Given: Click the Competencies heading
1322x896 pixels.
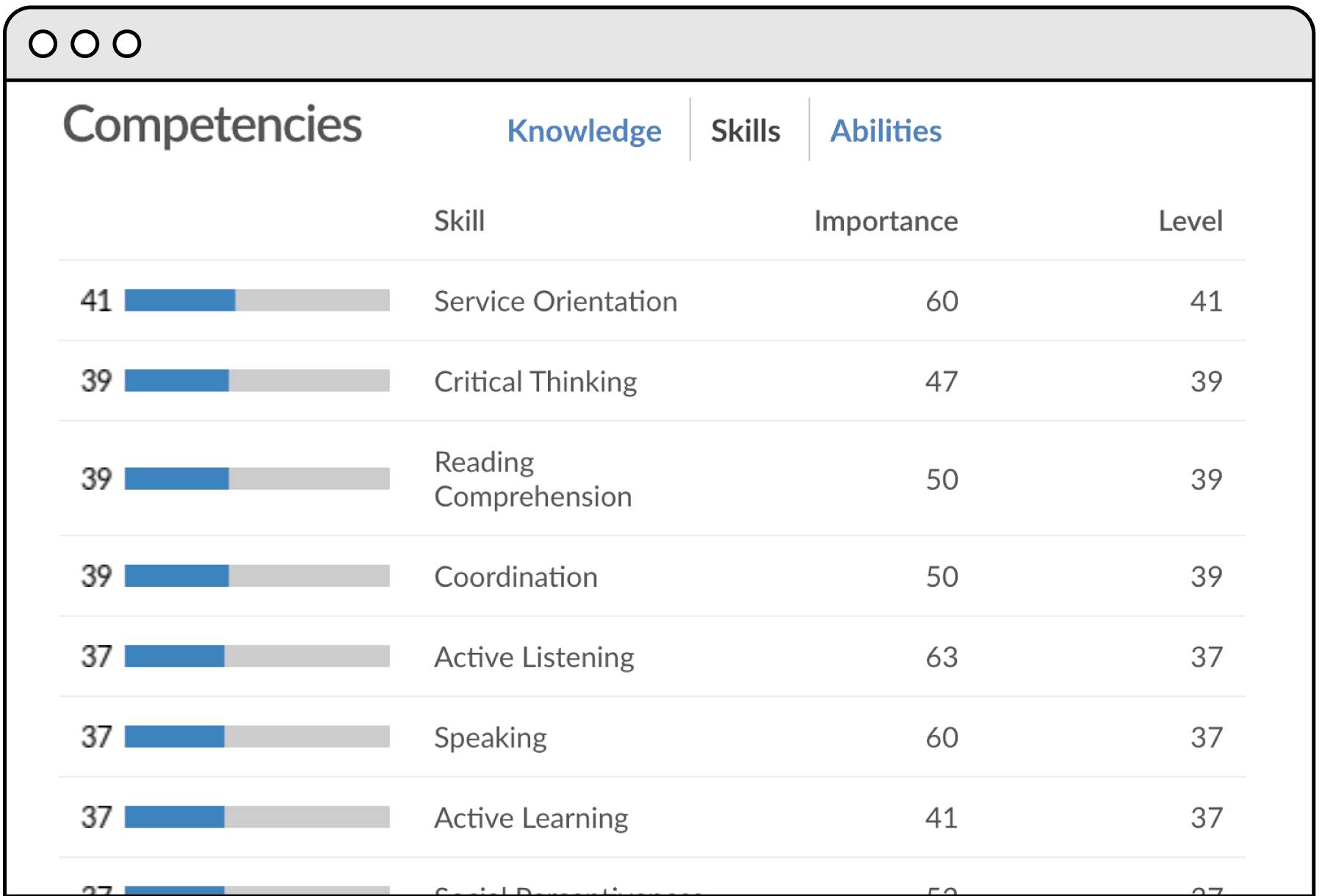Looking at the screenshot, I should coord(212,125).
